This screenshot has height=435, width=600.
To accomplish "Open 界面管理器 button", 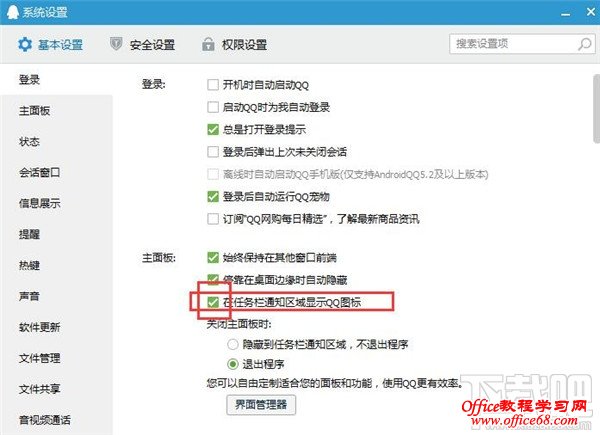I will 261,405.
